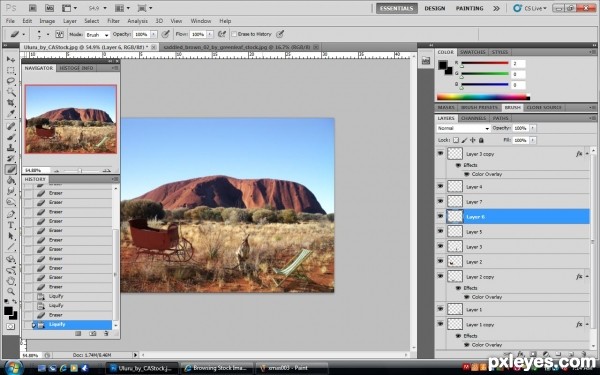Image resolution: width=600 pixels, height=375 pixels.
Task: Open the Image menu
Action: coord(47,21)
